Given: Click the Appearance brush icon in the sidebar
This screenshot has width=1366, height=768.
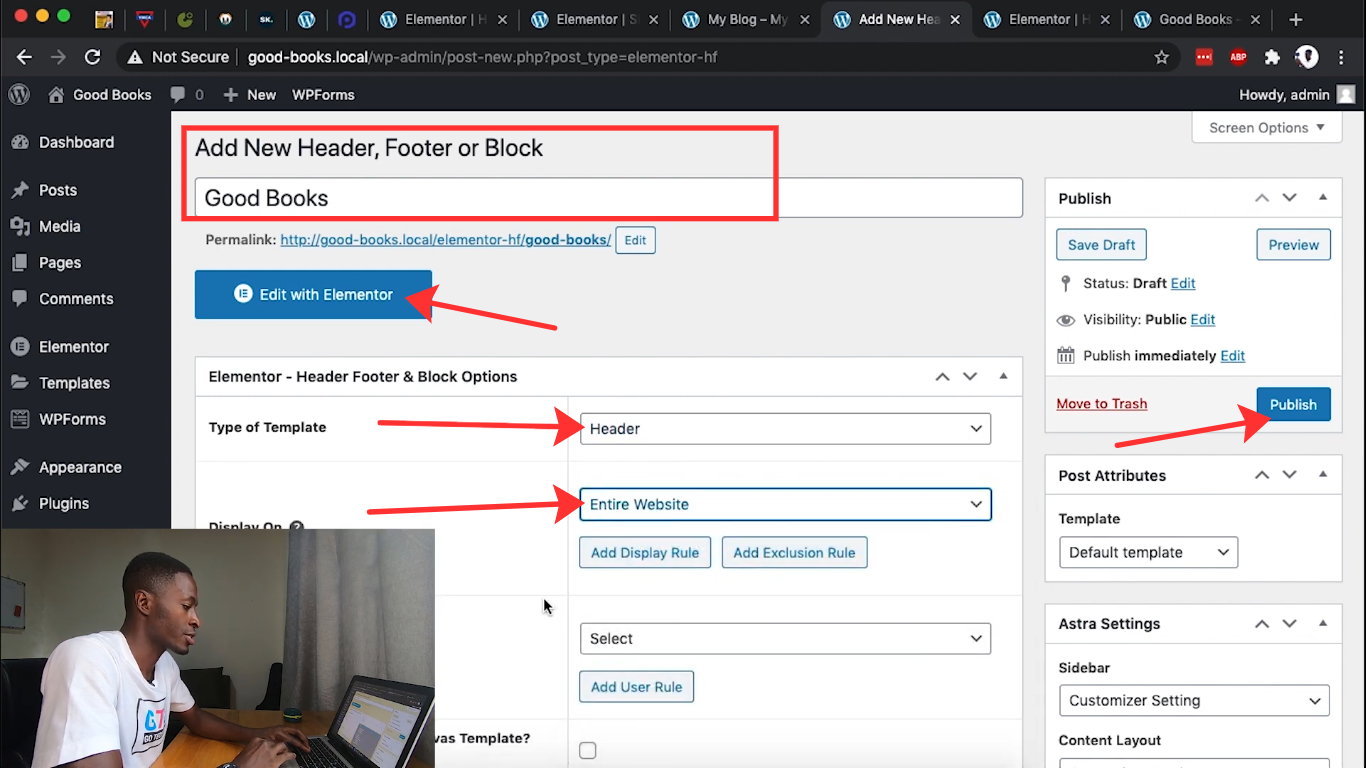Looking at the screenshot, I should 19,467.
